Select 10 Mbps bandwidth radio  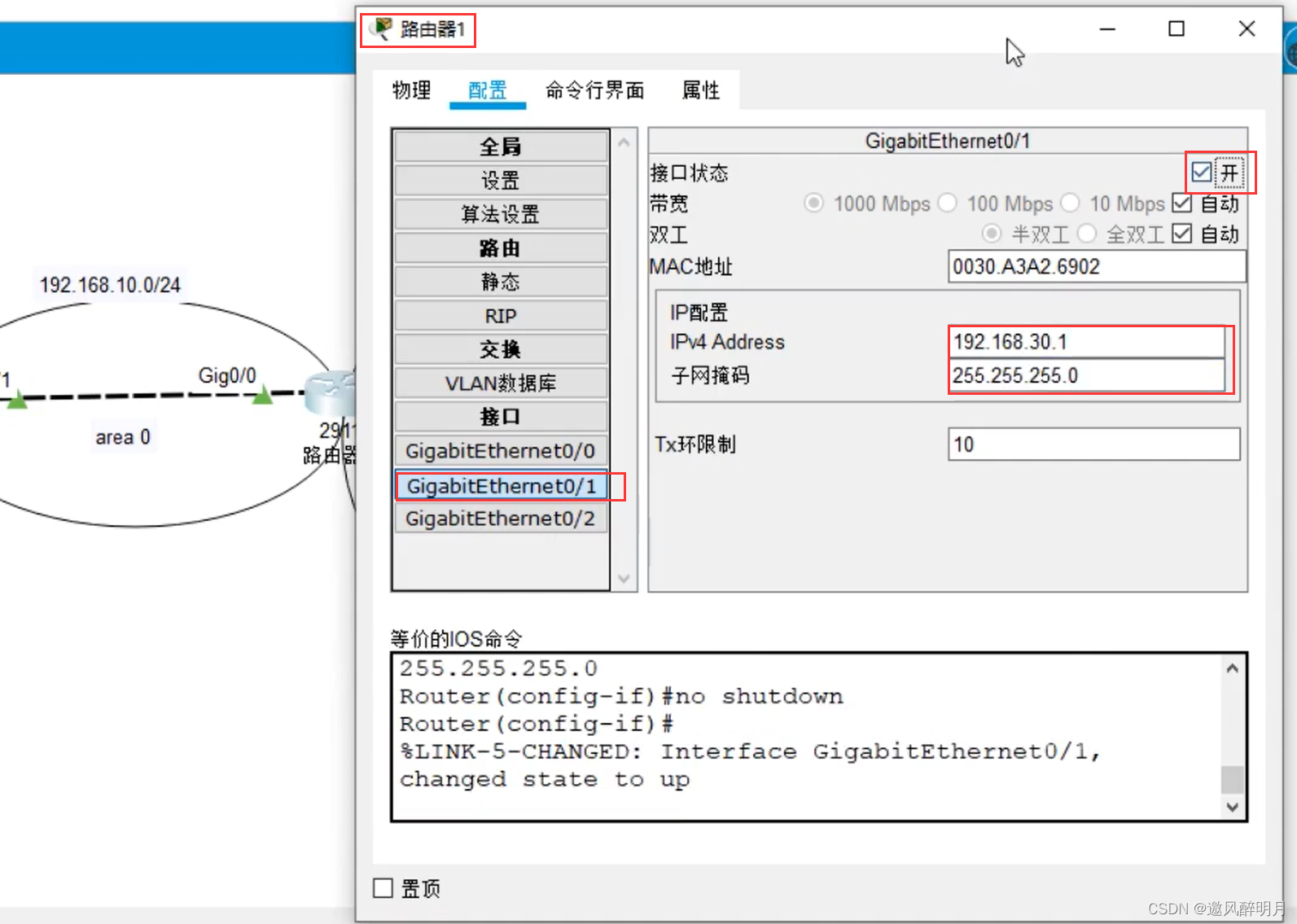coord(1070,203)
